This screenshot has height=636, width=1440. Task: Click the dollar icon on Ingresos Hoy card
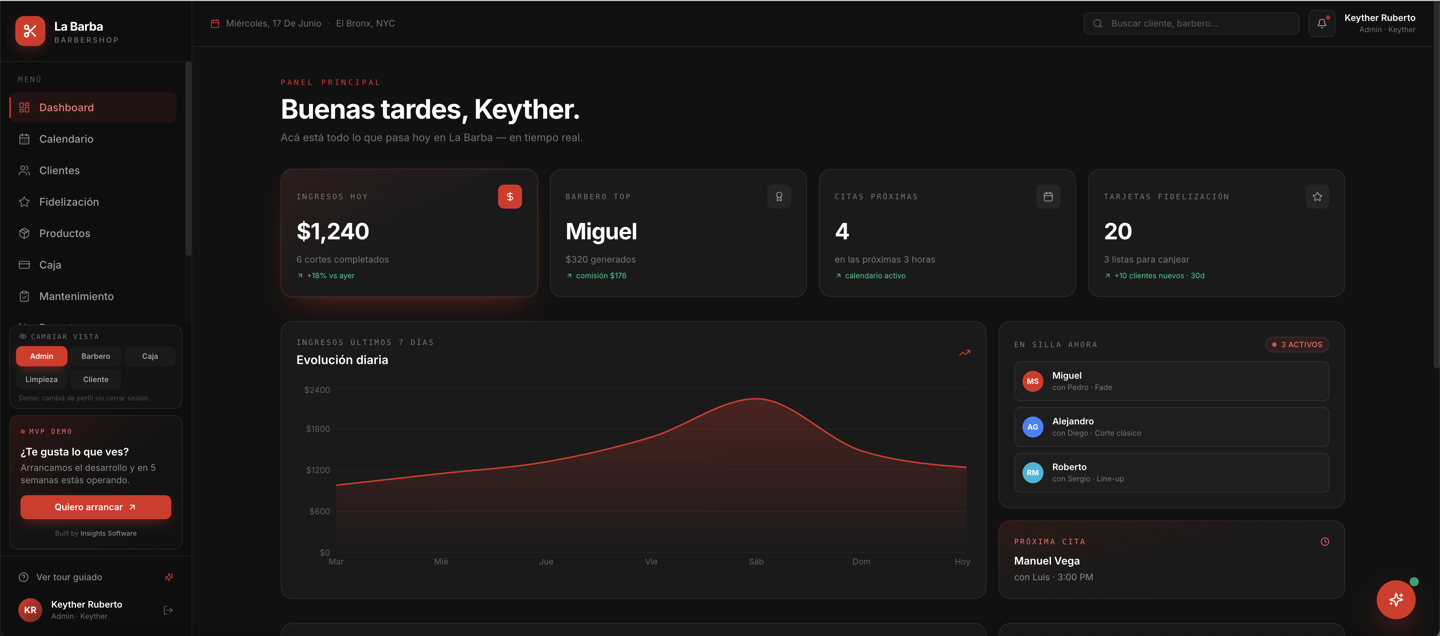[510, 197]
